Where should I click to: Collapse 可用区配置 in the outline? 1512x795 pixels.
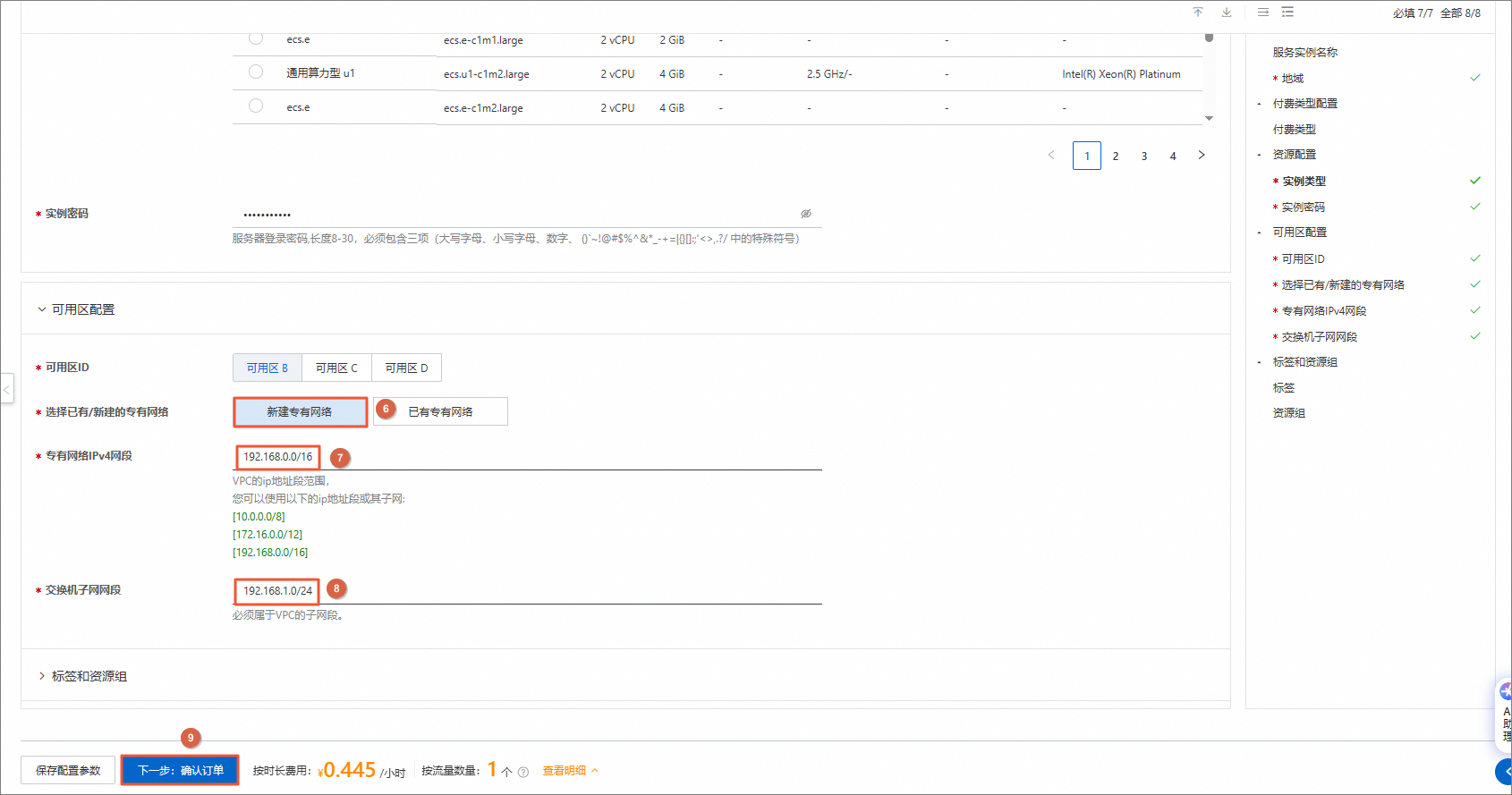(1259, 233)
